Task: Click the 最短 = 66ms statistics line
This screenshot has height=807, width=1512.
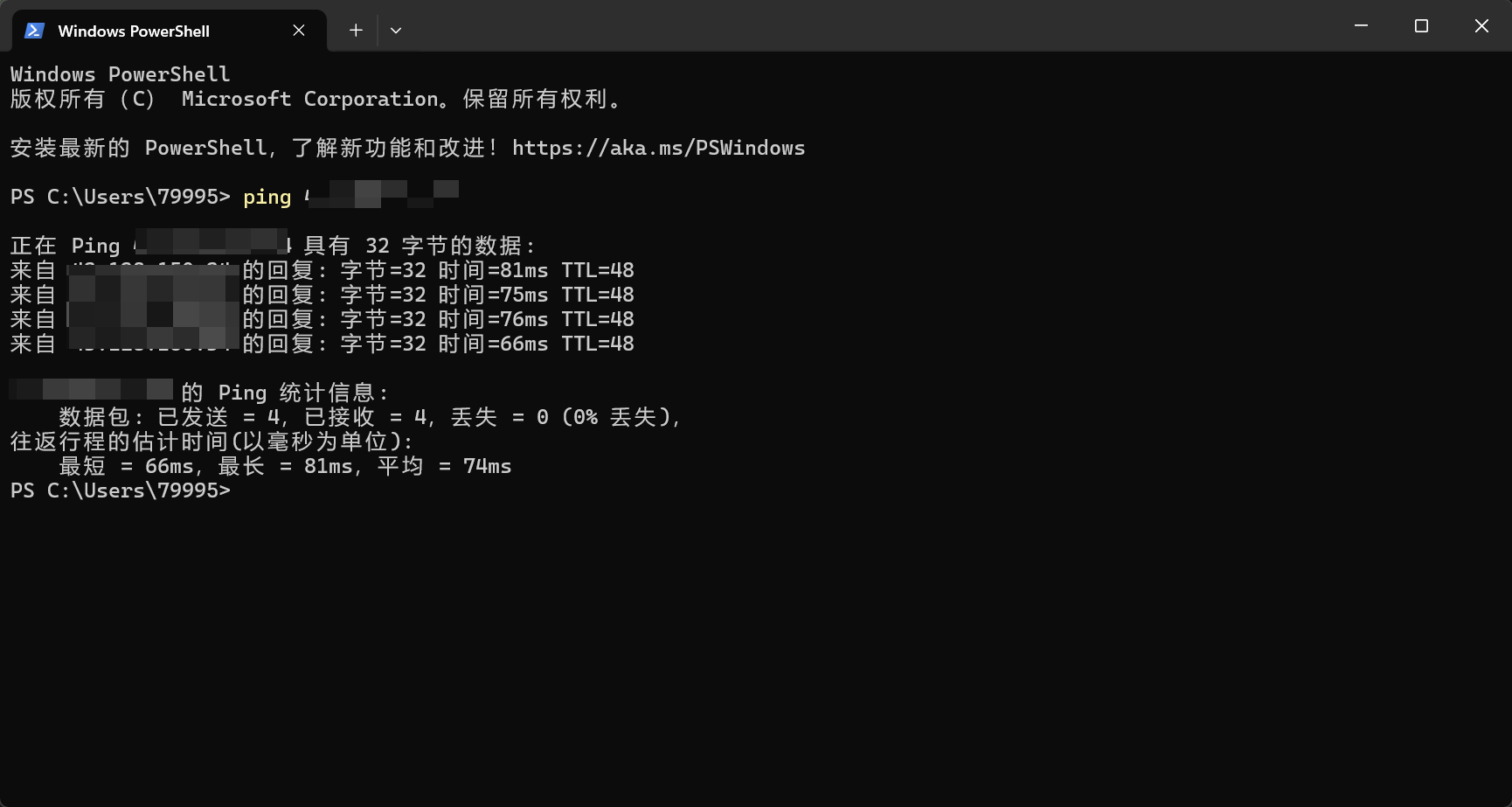Action: pos(285,466)
